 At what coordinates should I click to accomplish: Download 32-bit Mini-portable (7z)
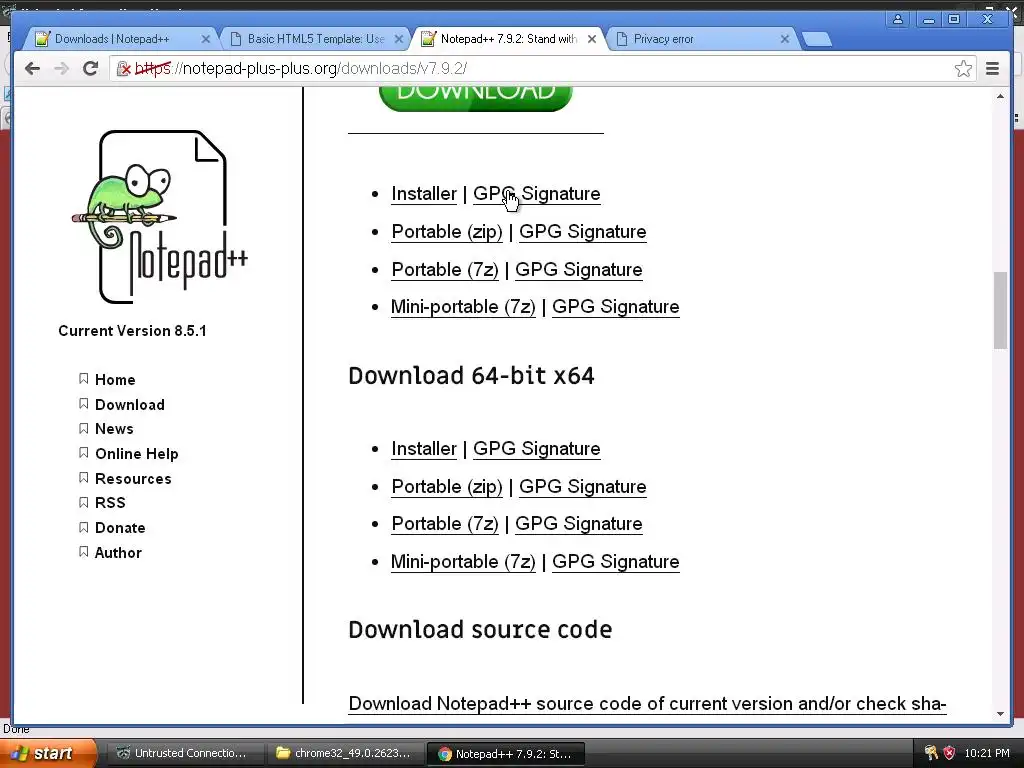[x=463, y=307]
